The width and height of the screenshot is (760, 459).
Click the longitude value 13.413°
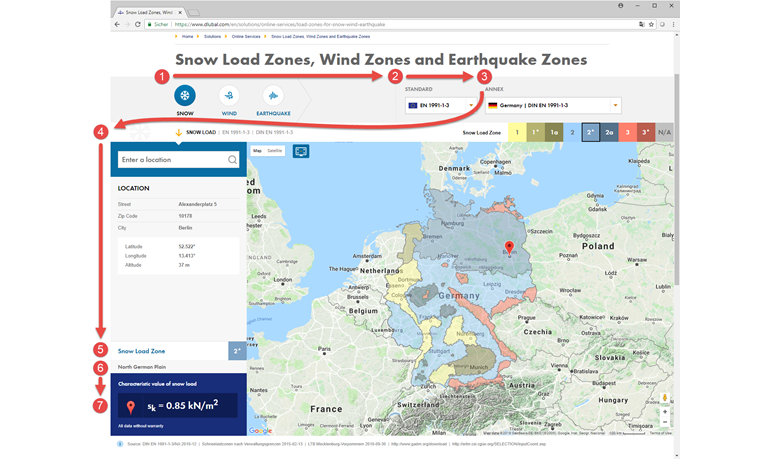click(x=187, y=256)
